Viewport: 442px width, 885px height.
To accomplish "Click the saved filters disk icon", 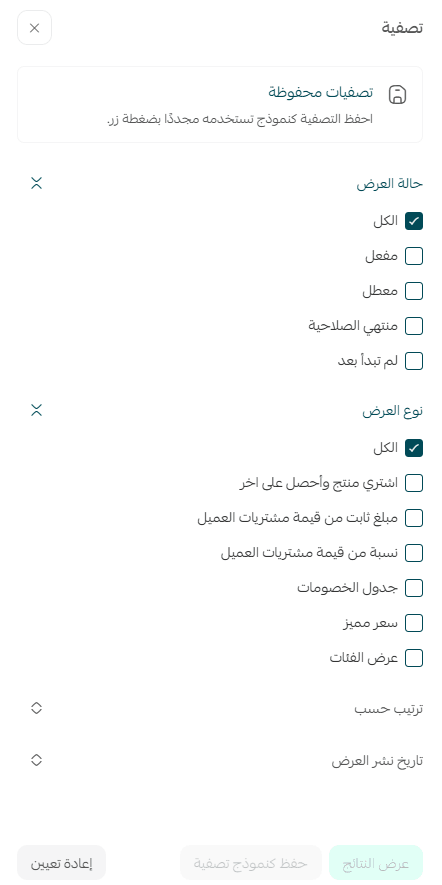I will click(397, 95).
